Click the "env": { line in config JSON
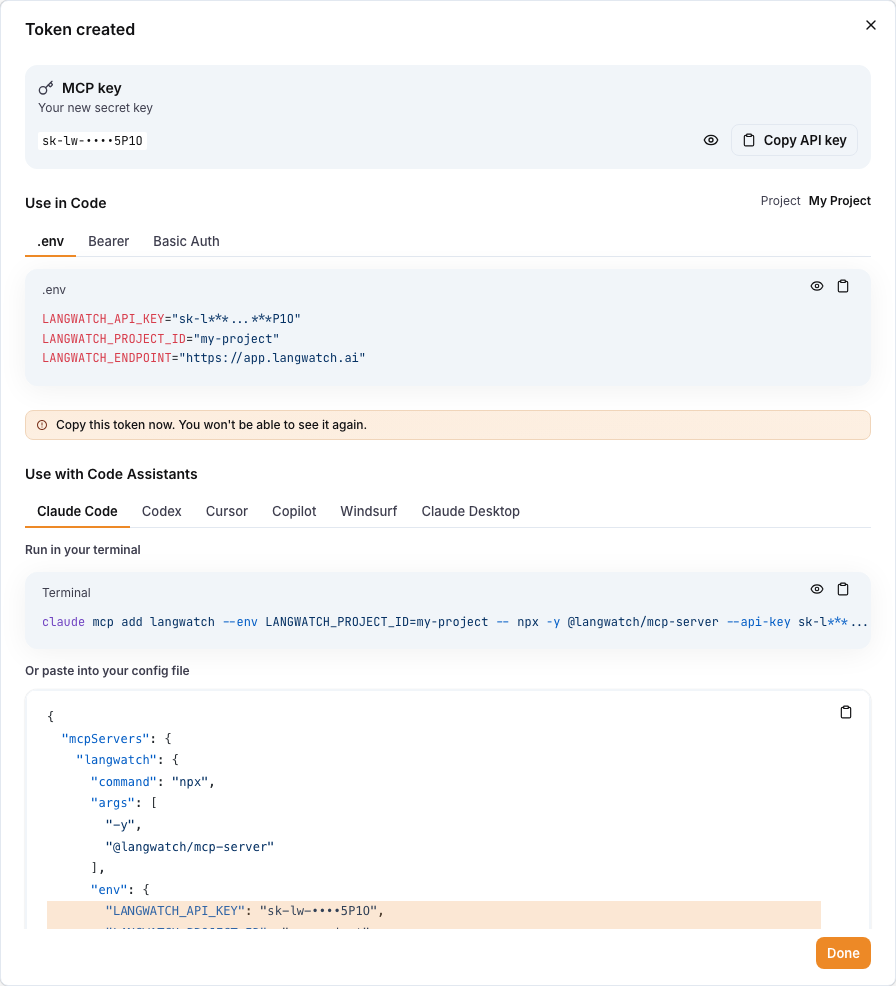 [x=120, y=889]
